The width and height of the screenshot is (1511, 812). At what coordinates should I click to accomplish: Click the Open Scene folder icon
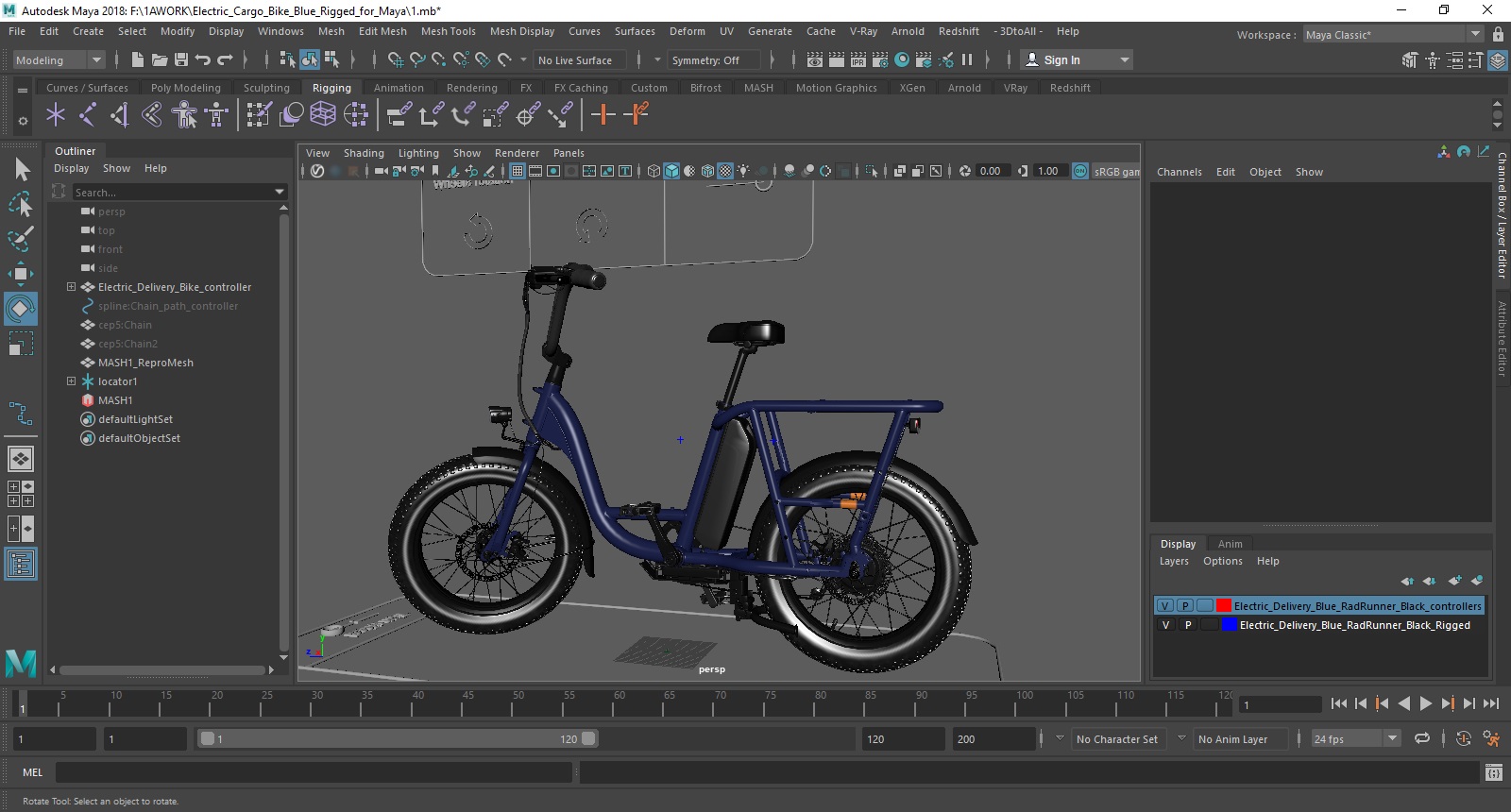(160, 59)
